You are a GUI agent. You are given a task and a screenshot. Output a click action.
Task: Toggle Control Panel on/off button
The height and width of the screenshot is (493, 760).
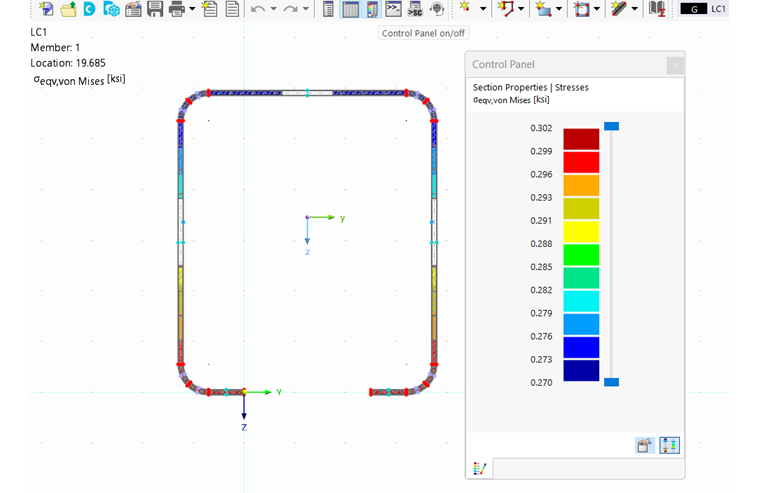tap(372, 9)
